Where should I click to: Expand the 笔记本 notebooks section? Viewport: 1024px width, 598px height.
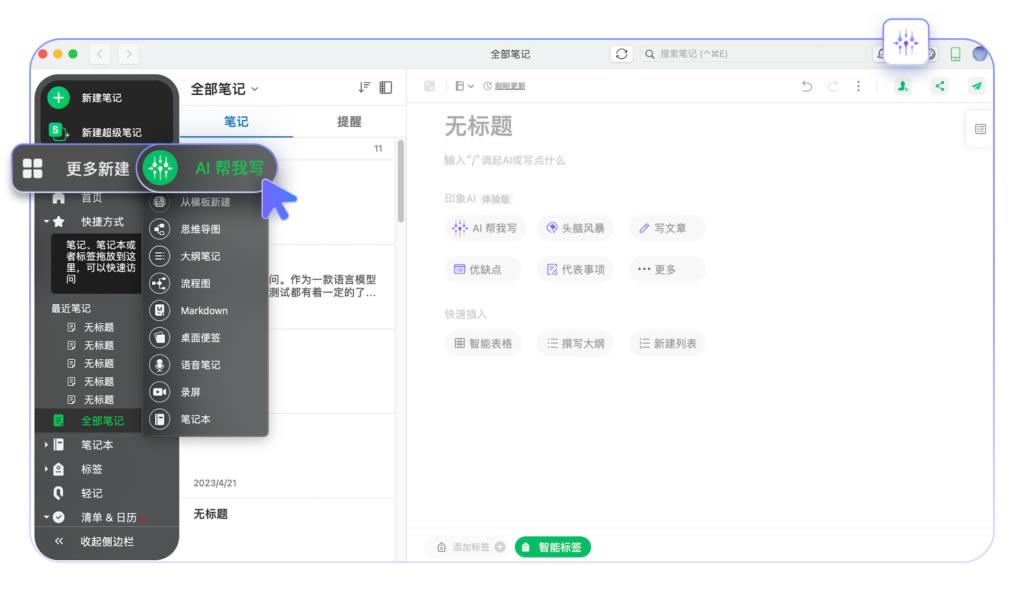click(x=46, y=444)
